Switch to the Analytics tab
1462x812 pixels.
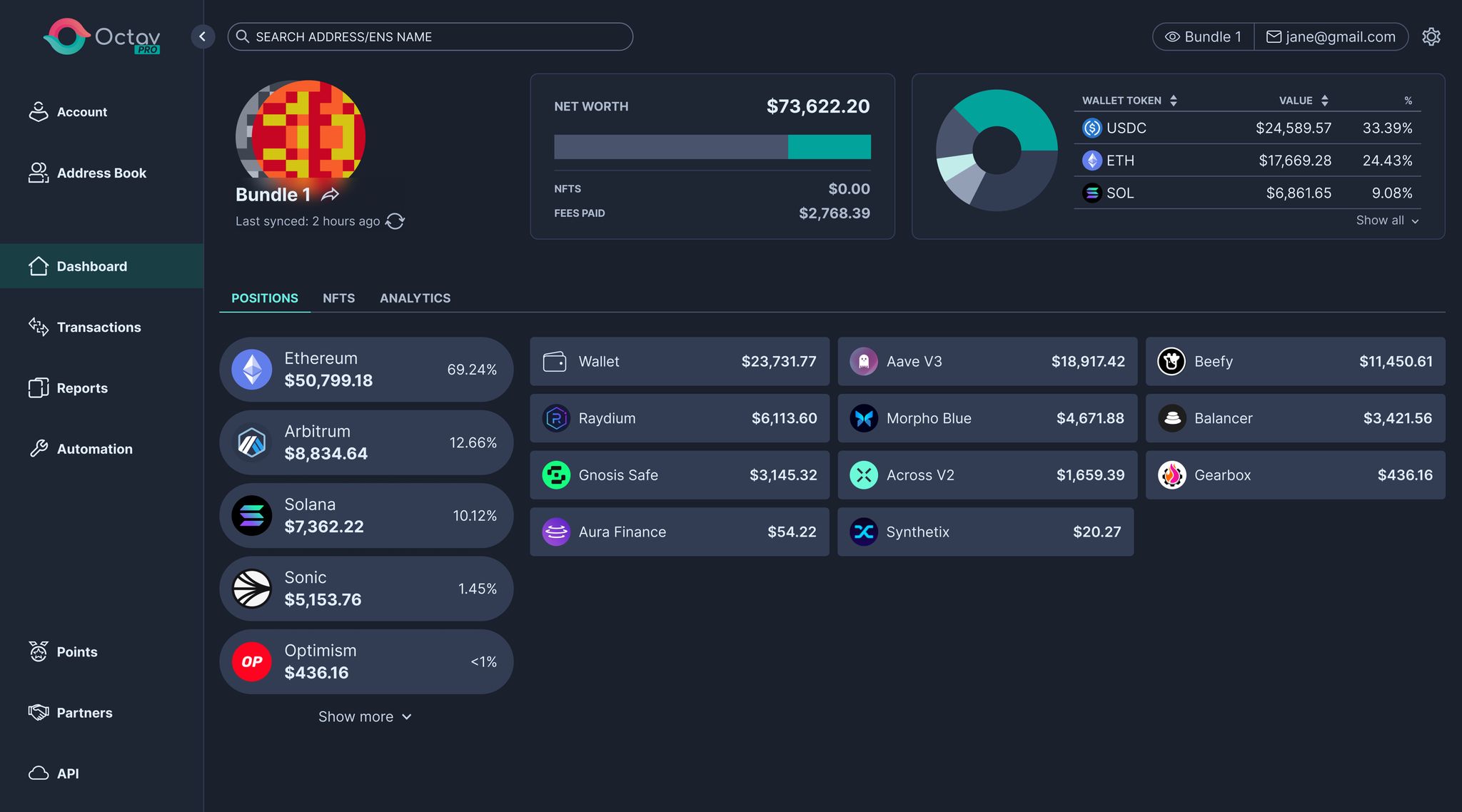(x=415, y=298)
